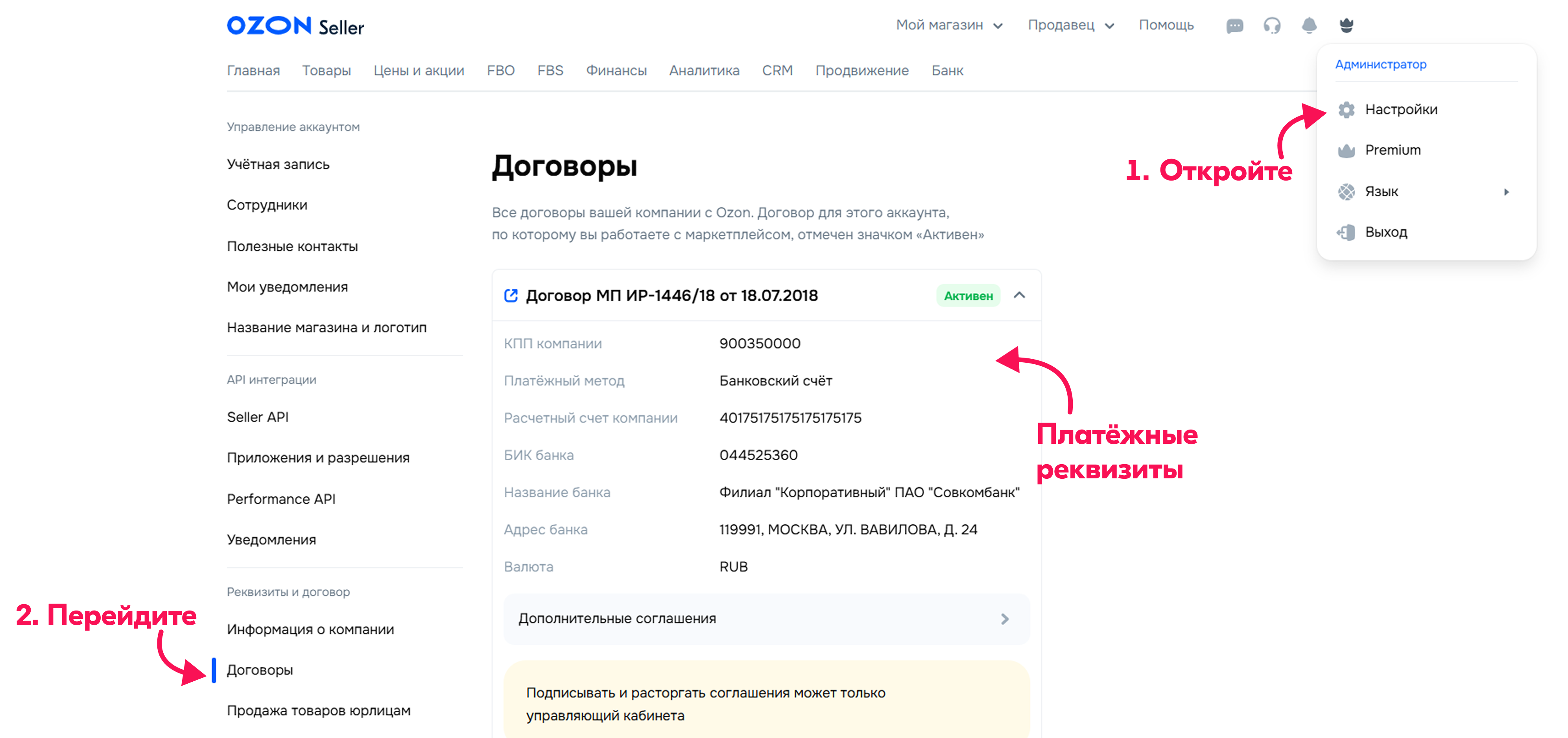Click the exit icon next to Выход
Viewport: 1568px width, 738px height.
point(1346,232)
